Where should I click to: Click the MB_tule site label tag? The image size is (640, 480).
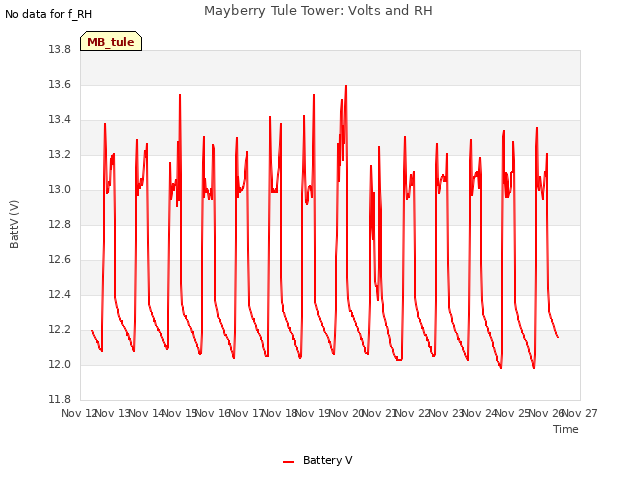tap(111, 41)
